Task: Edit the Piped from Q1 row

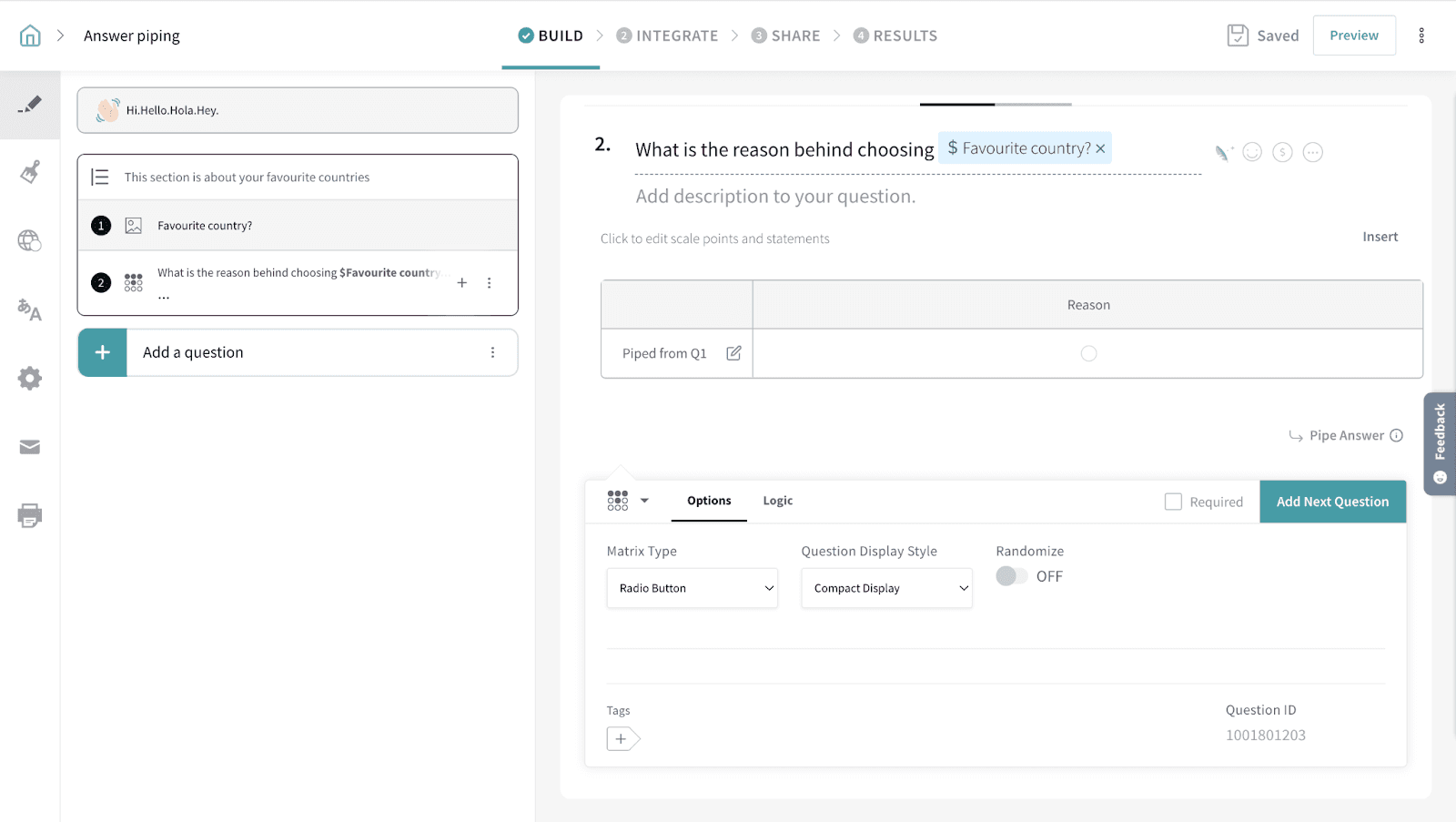Action: pyautogui.click(x=733, y=353)
